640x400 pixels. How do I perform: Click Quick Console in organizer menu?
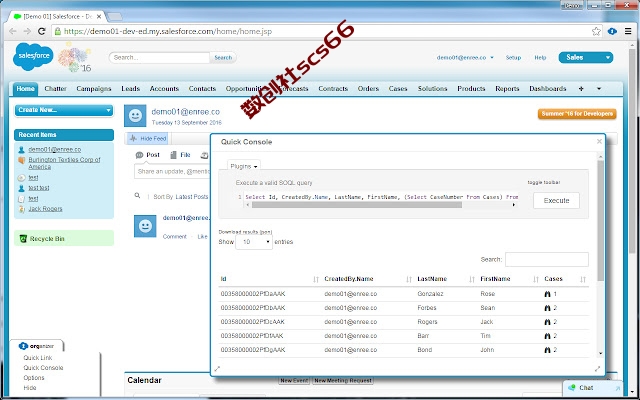click(x=43, y=368)
